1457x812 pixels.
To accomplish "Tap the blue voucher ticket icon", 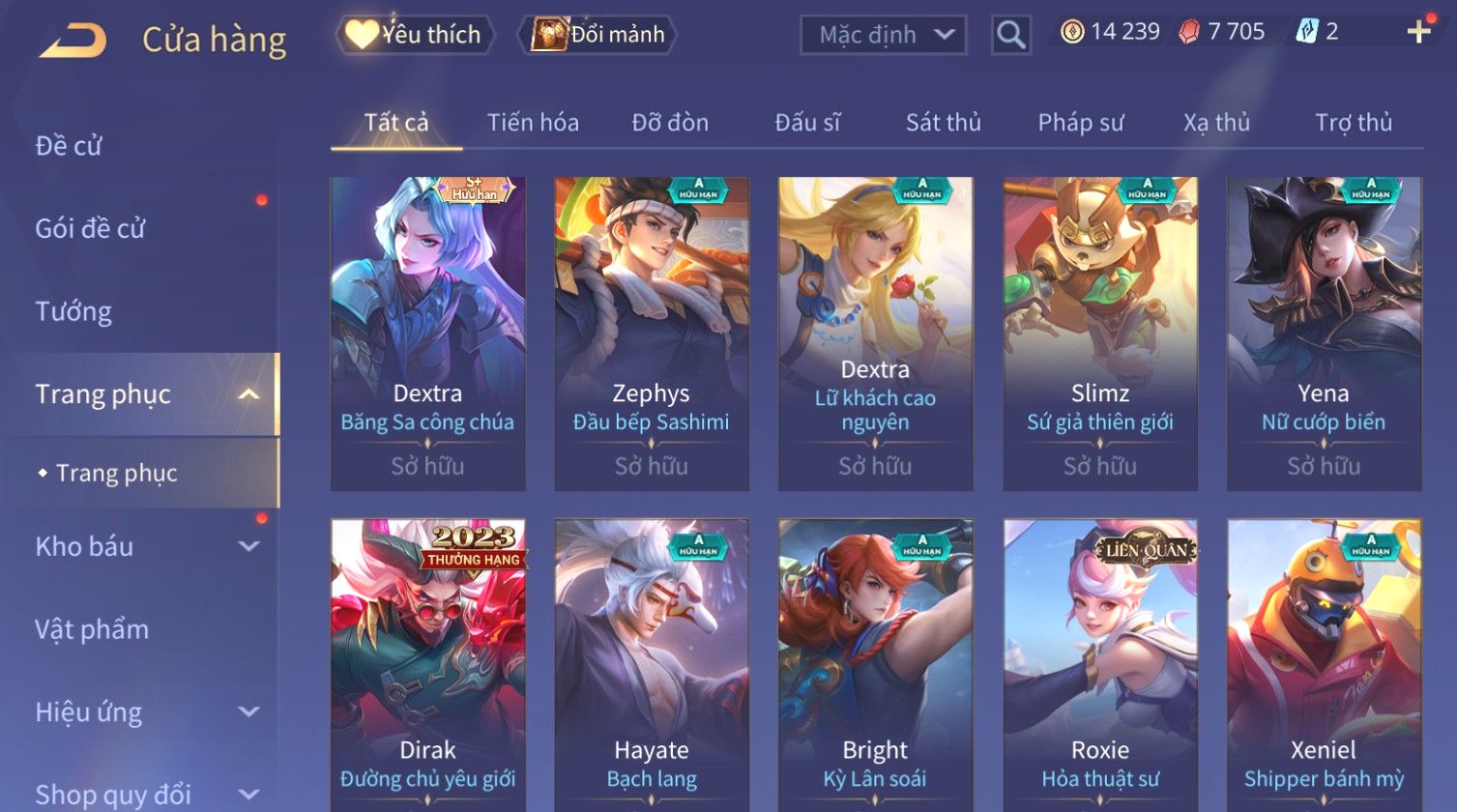I will pos(1306,32).
